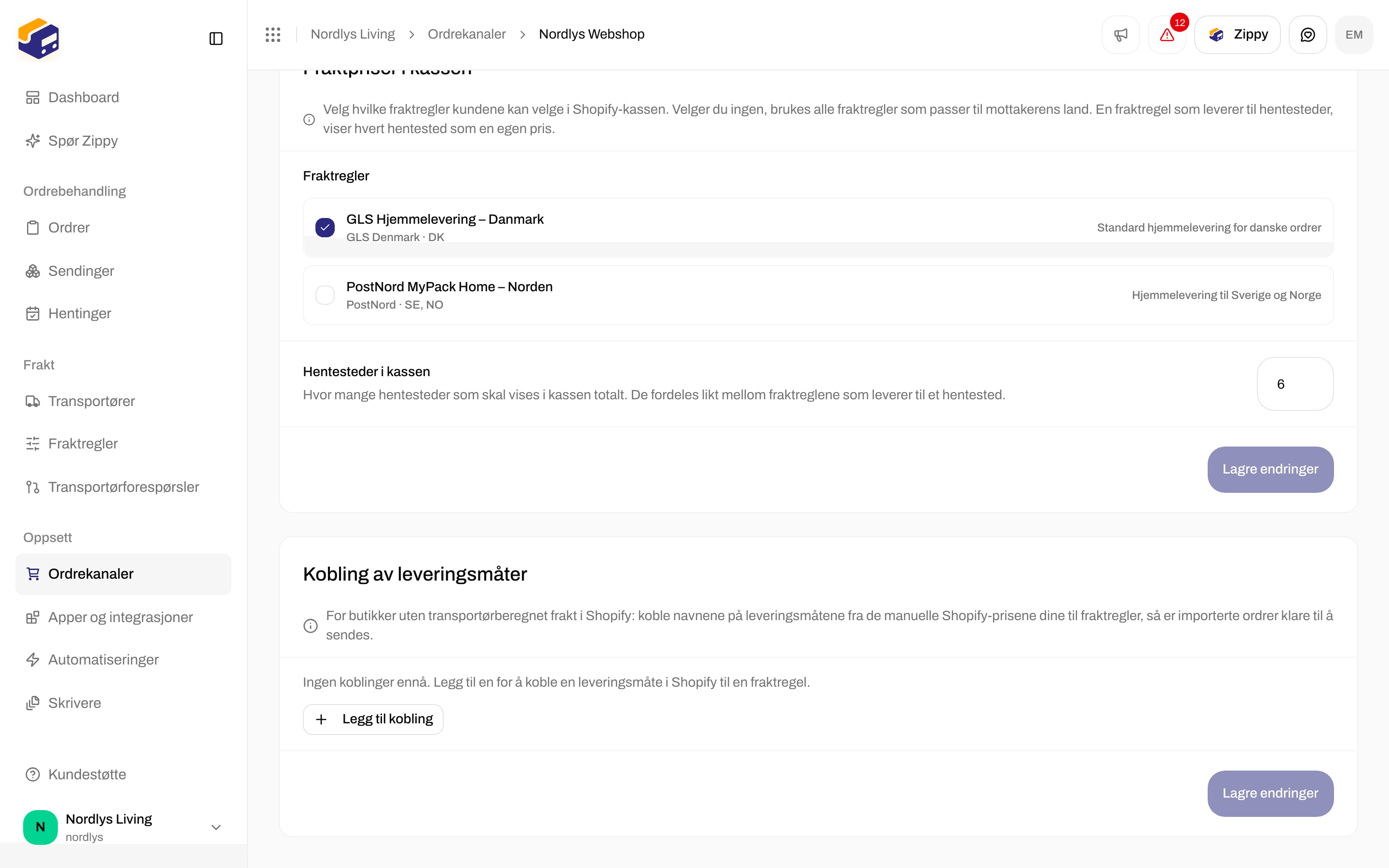The image size is (1389, 868).
Task: Click the Ordrekanaler cart icon
Action: (x=33, y=573)
